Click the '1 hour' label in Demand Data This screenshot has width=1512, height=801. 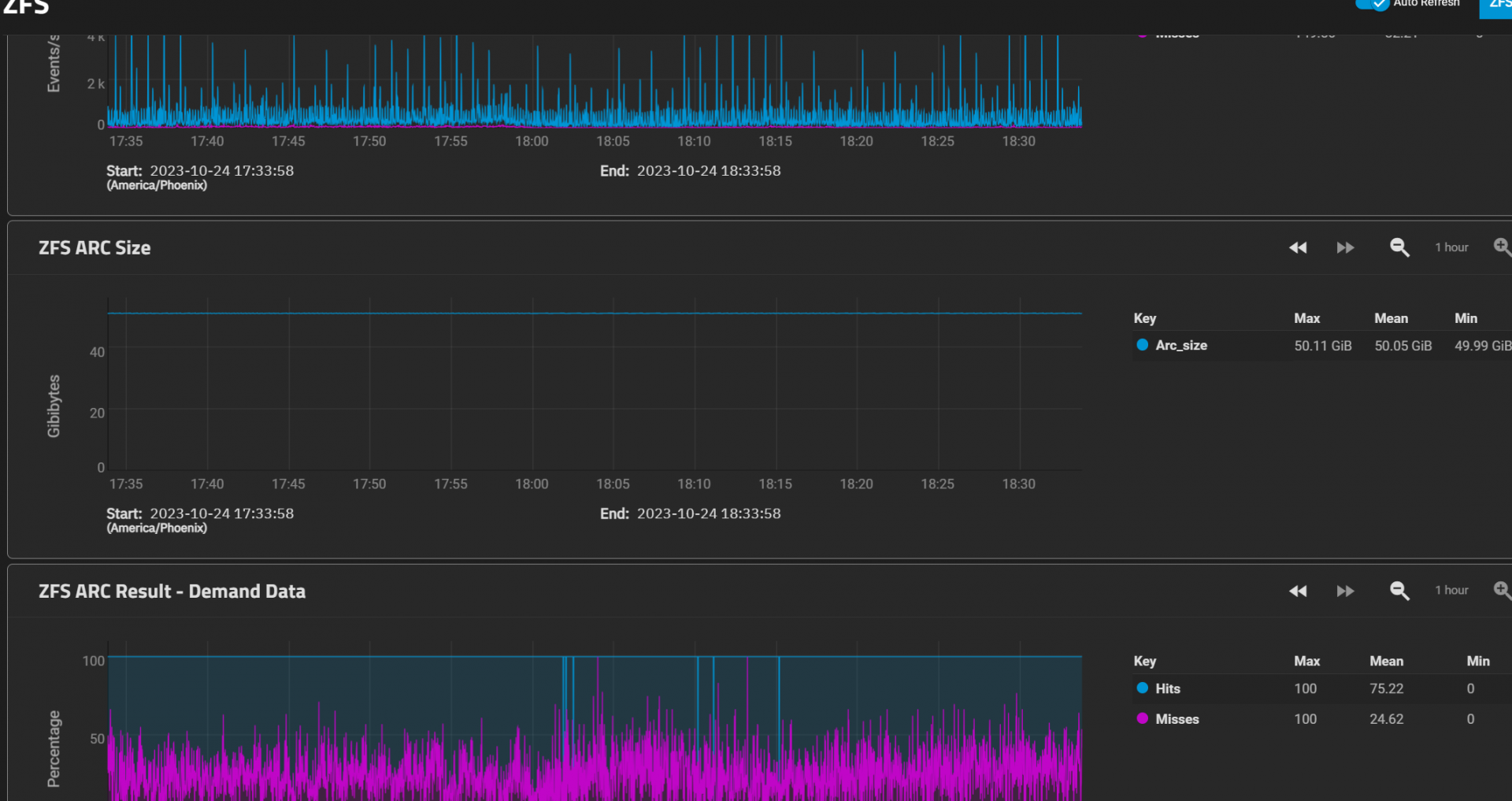(1451, 590)
